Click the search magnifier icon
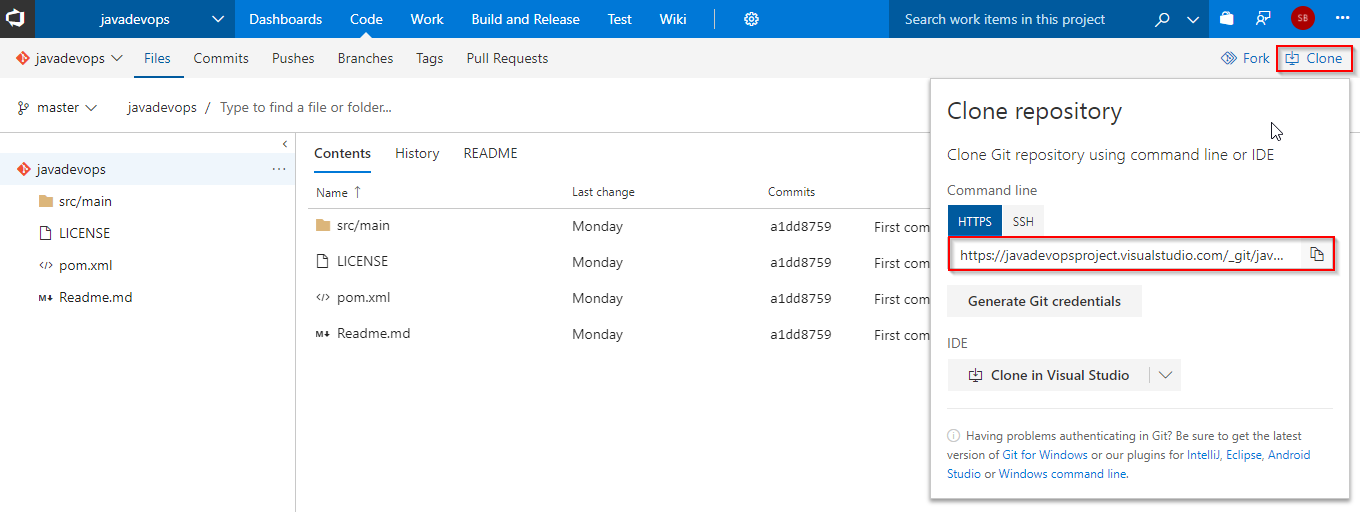This screenshot has height=512, width=1360. click(x=1162, y=19)
